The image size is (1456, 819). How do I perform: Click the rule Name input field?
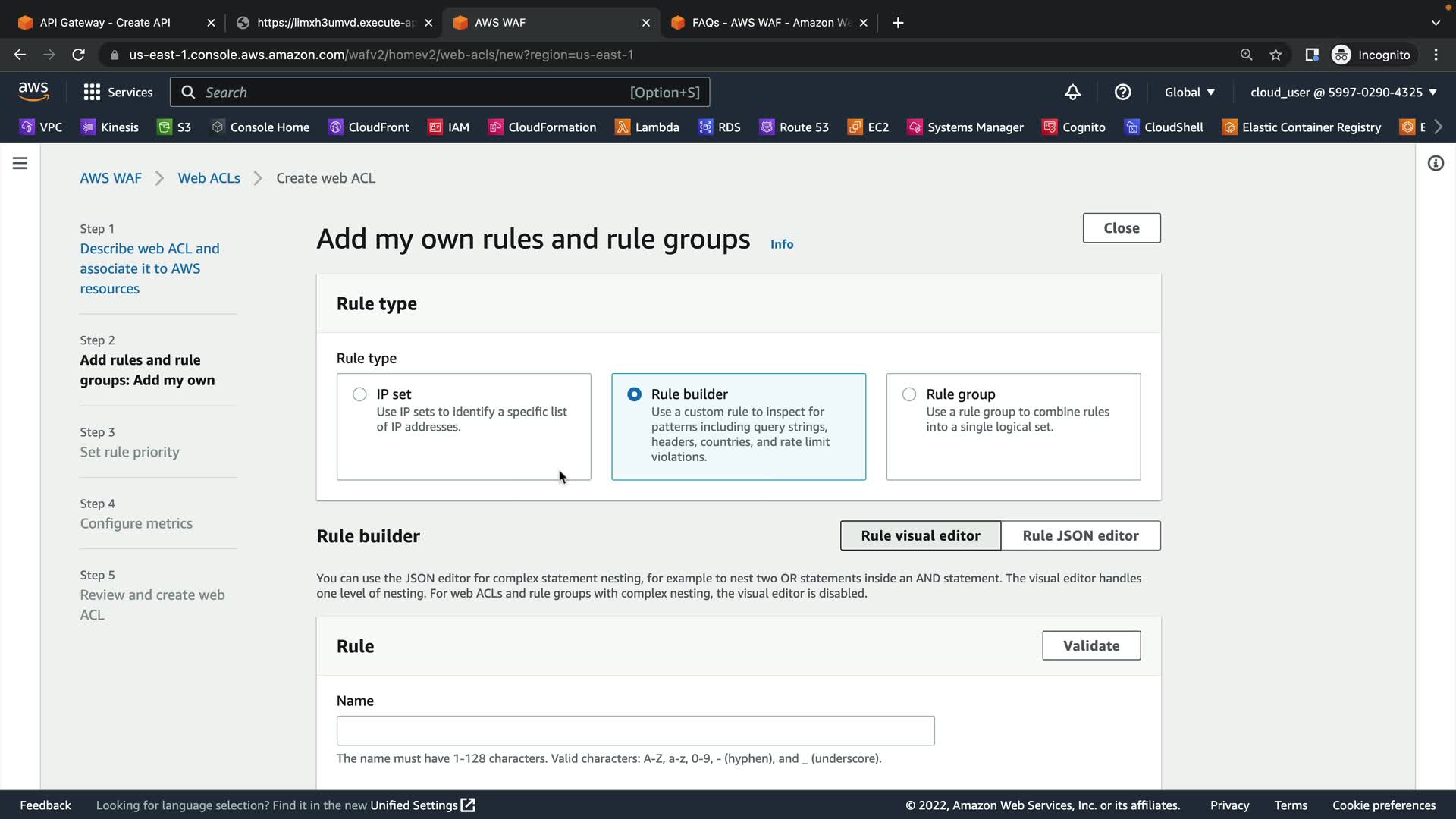coord(635,730)
